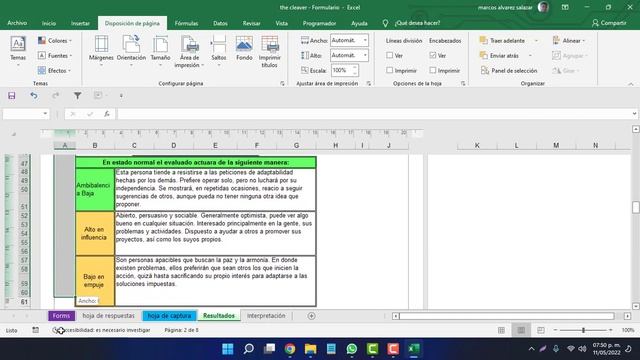Open File Explorer from the taskbar
This screenshot has width=640, height=360.
[310, 349]
